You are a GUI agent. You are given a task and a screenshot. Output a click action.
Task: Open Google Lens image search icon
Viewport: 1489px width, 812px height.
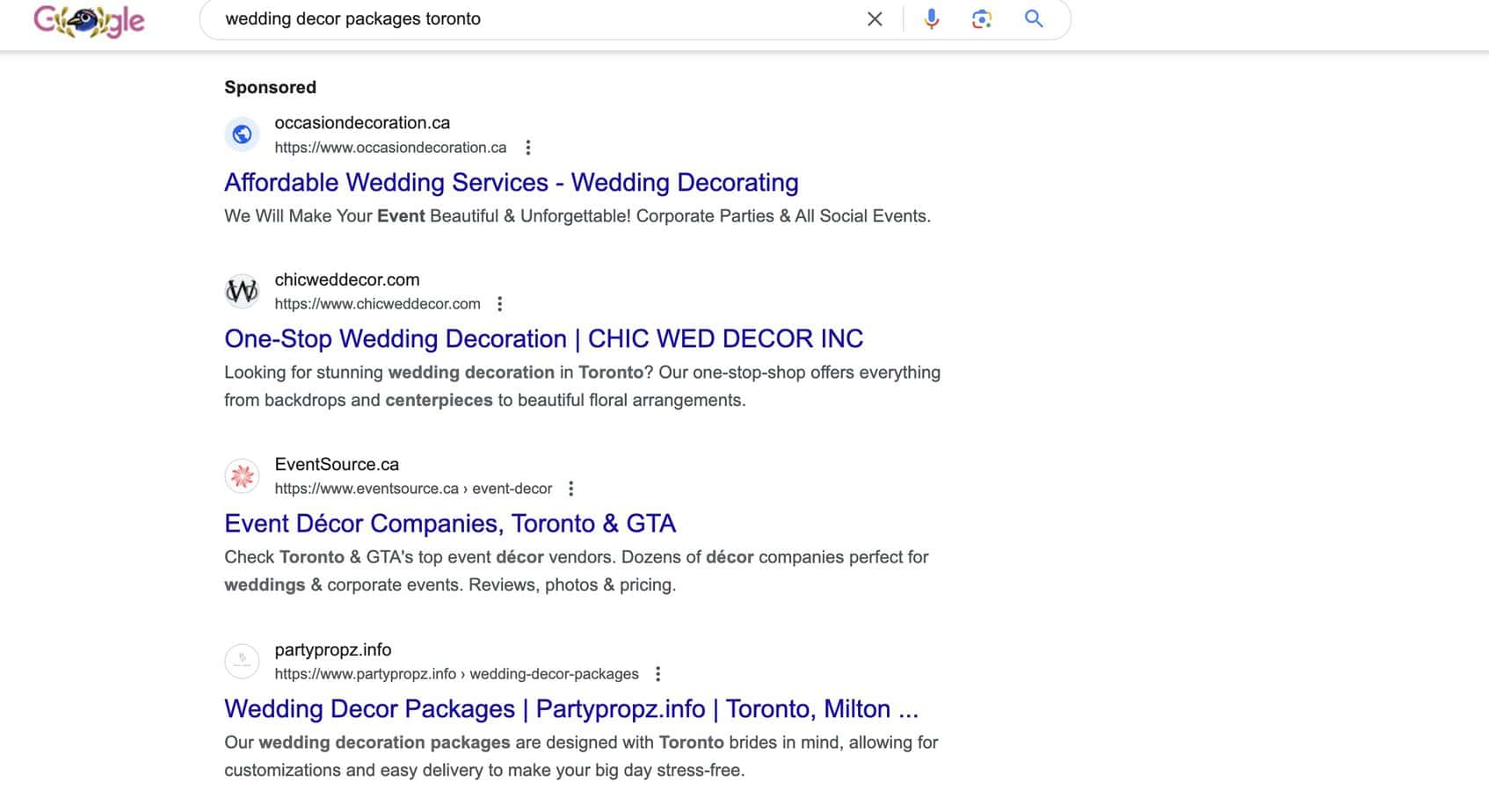click(x=982, y=18)
